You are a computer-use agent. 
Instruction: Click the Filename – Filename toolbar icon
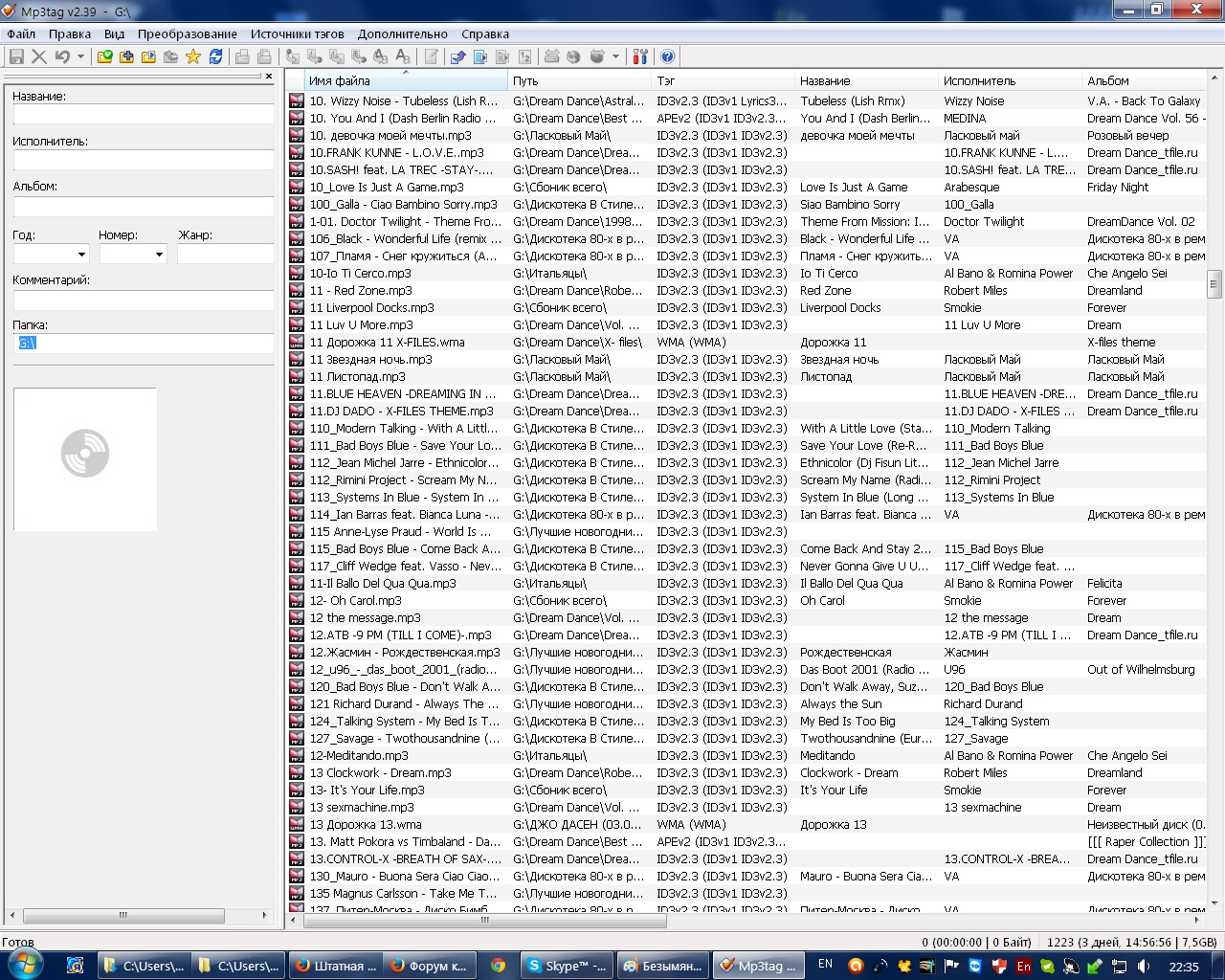click(x=337, y=56)
